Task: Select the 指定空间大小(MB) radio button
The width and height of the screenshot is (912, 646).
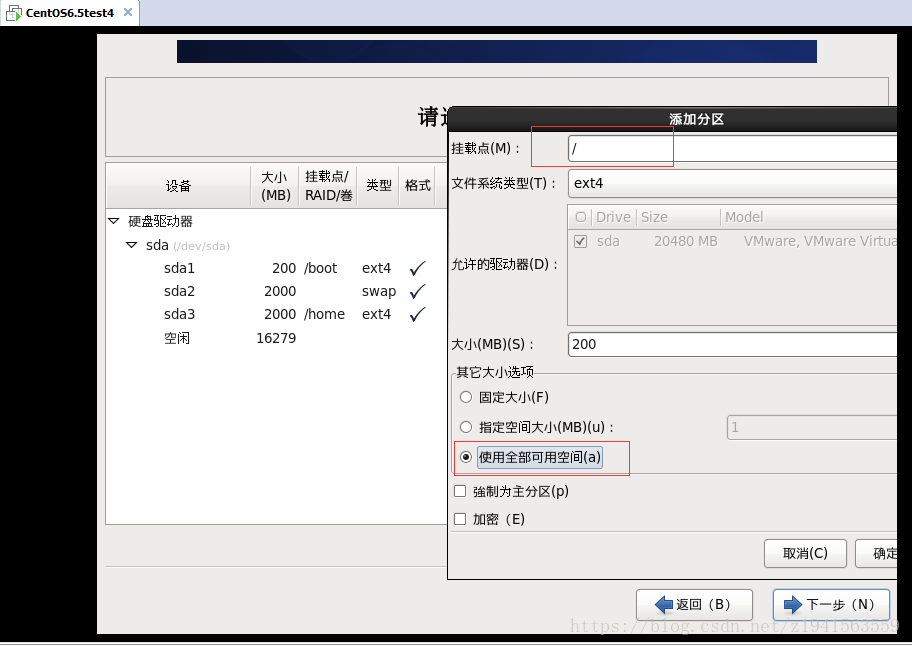Action: click(466, 427)
